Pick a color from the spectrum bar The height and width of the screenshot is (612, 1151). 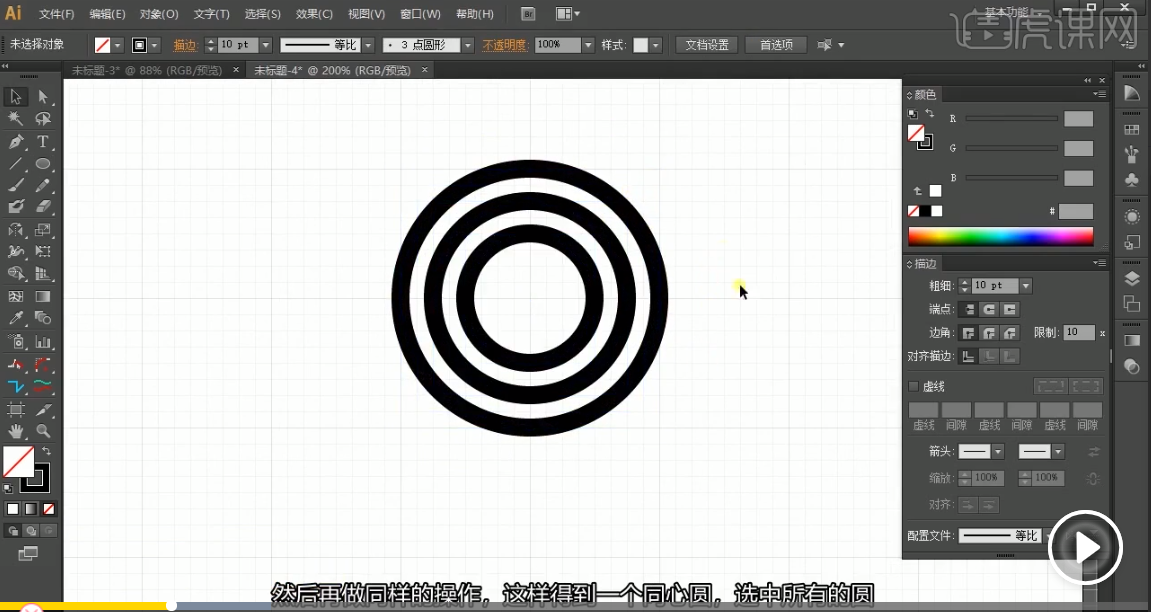pyautogui.click(x=1000, y=237)
